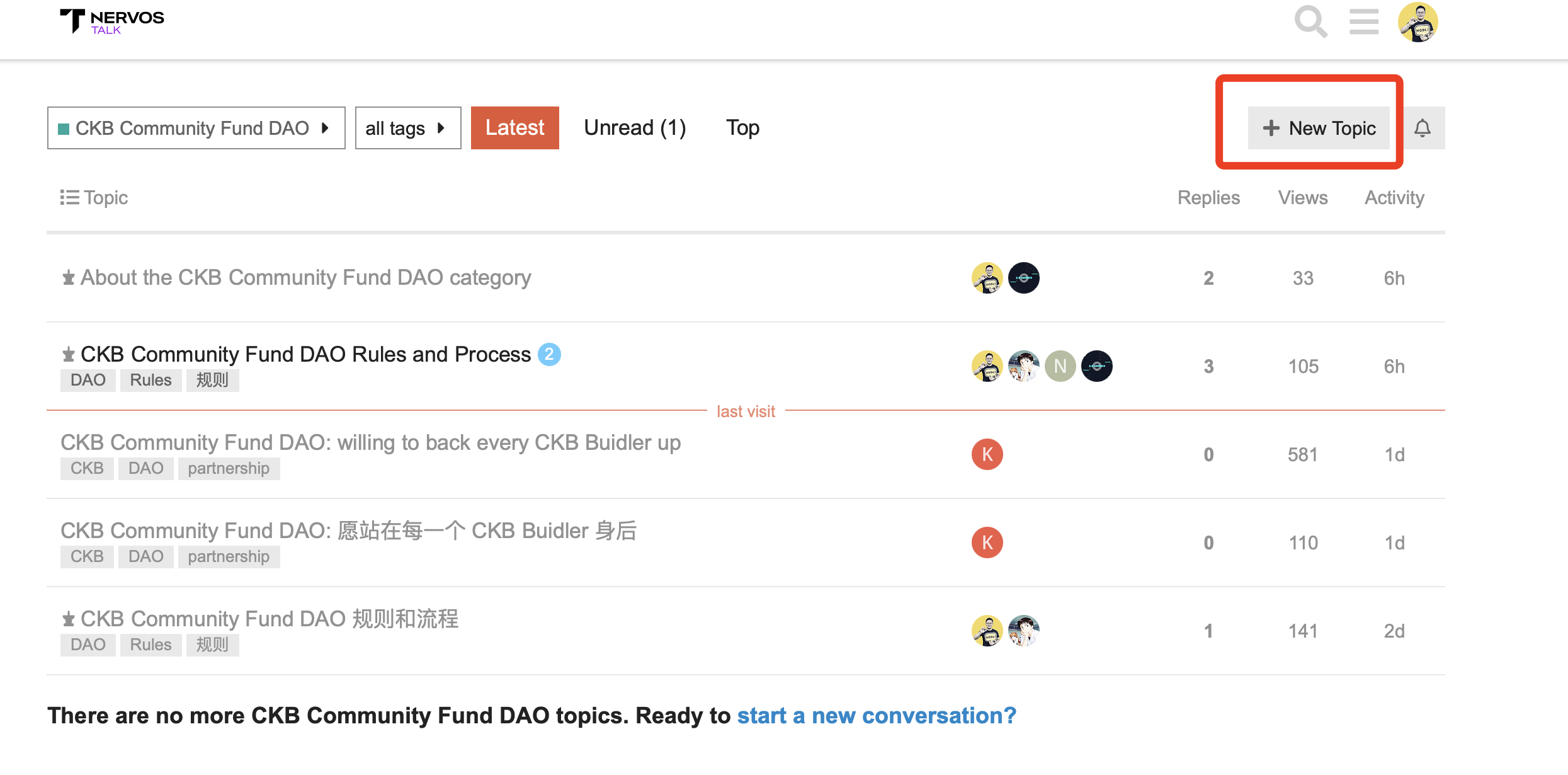Screen dimensions: 1568x775
Task: Open the hamburger menu icon
Action: (x=1363, y=22)
